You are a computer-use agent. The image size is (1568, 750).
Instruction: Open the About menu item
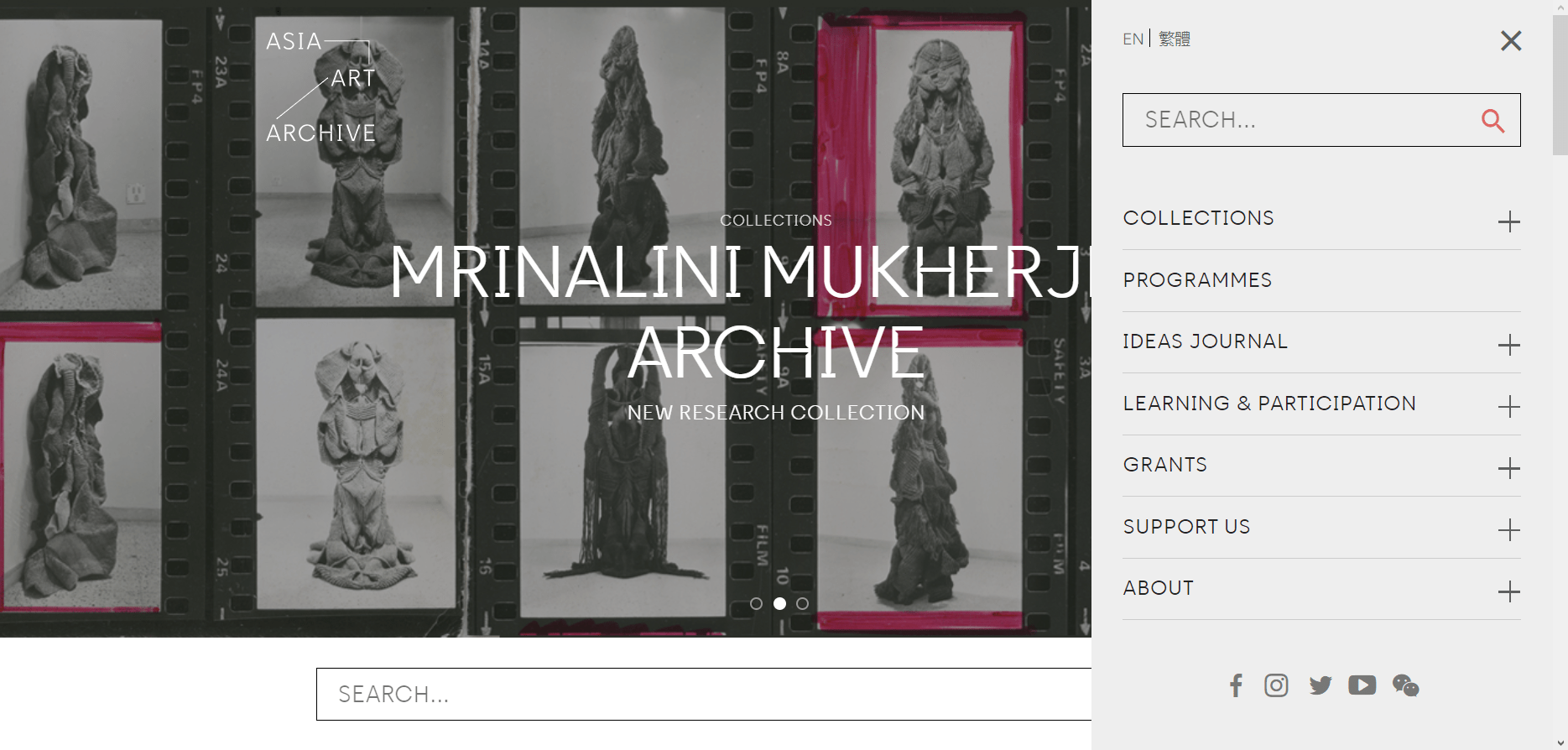tap(1159, 588)
